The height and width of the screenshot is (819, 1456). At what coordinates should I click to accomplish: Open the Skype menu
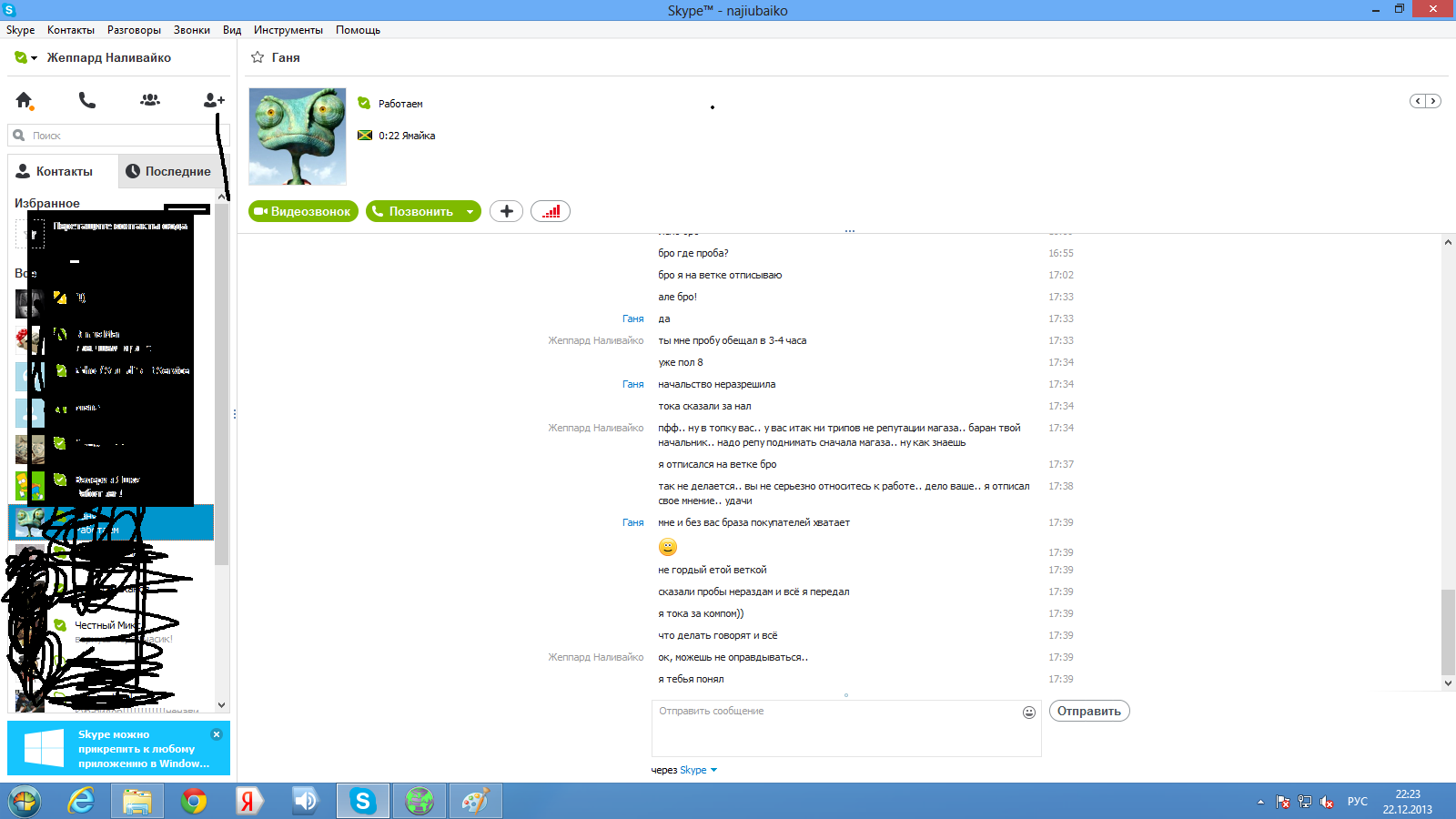[x=20, y=30]
